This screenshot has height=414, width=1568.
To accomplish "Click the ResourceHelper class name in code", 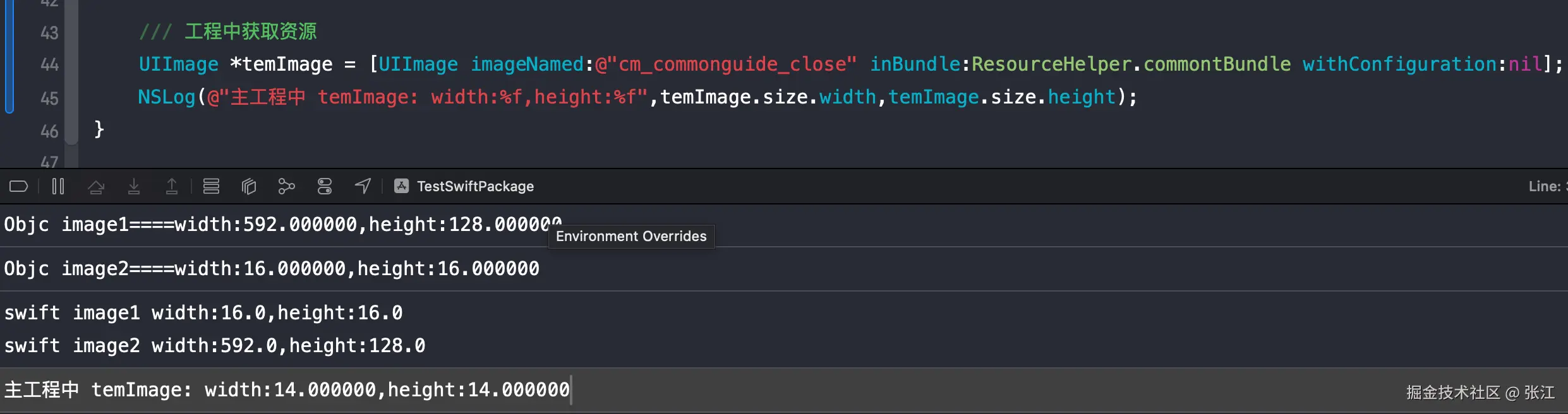I will 1051,64.
